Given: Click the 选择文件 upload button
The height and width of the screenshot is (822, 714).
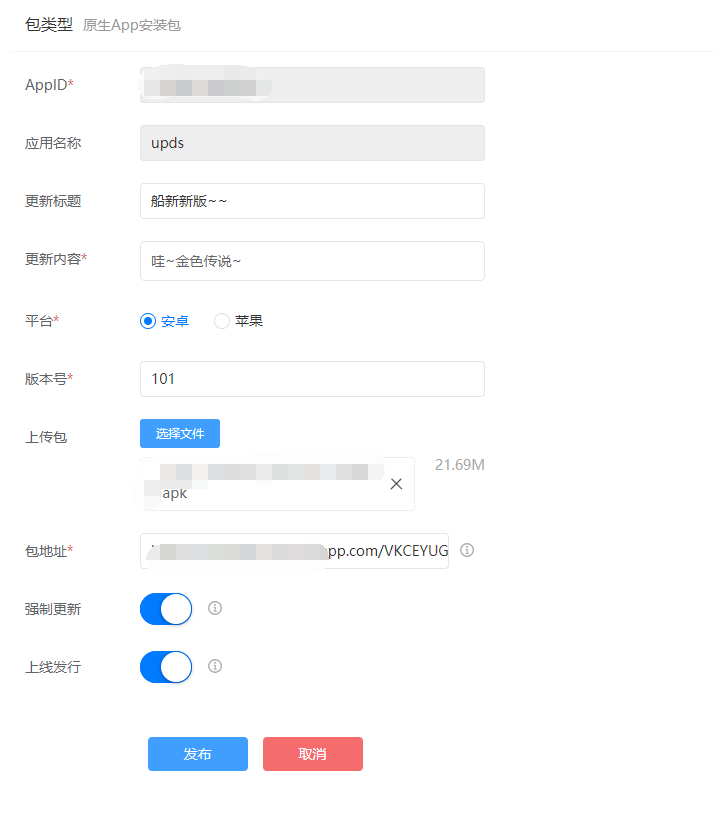Looking at the screenshot, I should [180, 434].
